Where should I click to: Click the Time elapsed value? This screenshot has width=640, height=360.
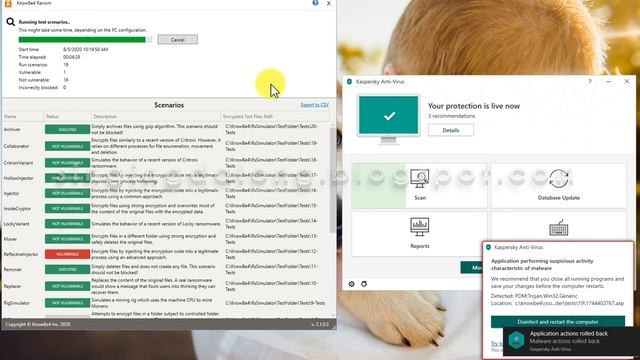(71, 57)
